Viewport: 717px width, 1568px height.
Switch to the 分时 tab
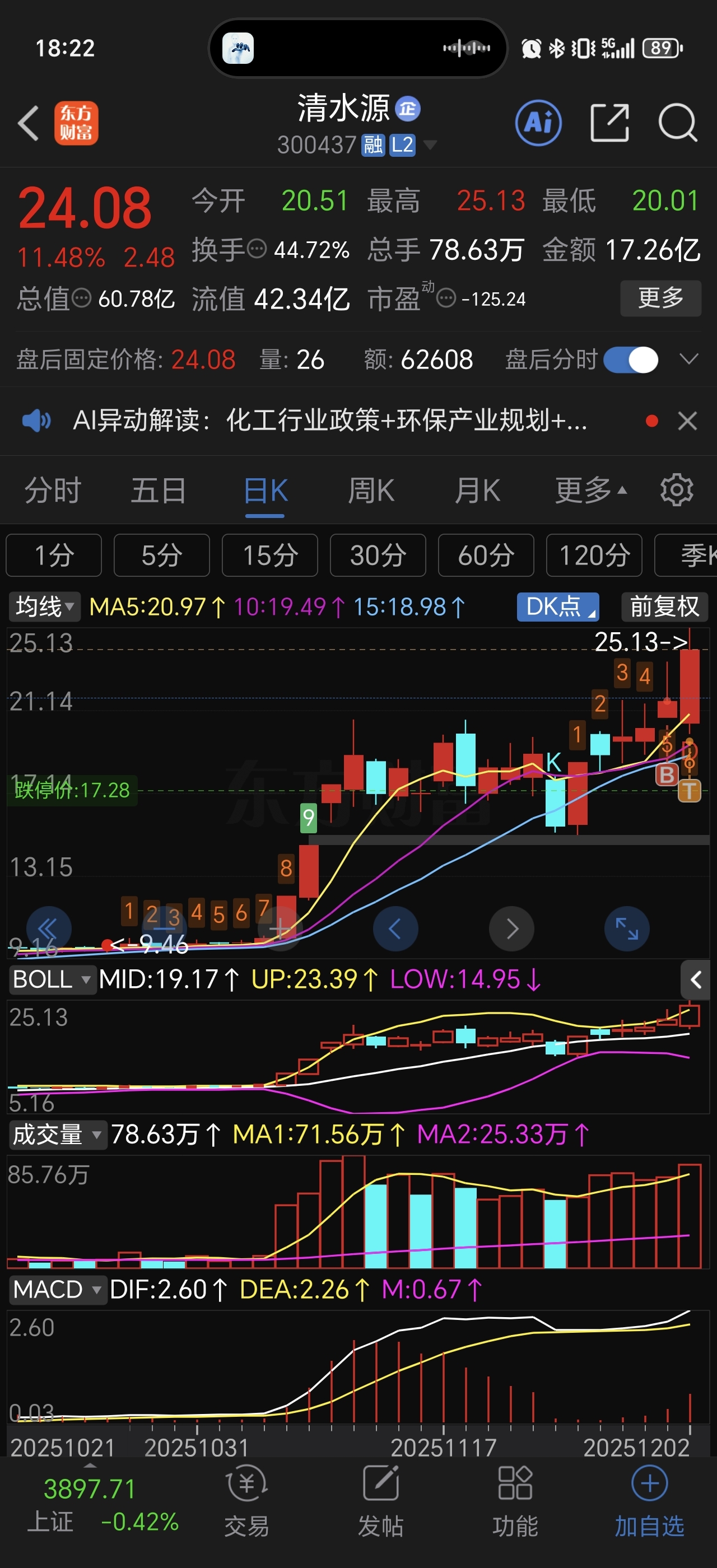coord(52,490)
